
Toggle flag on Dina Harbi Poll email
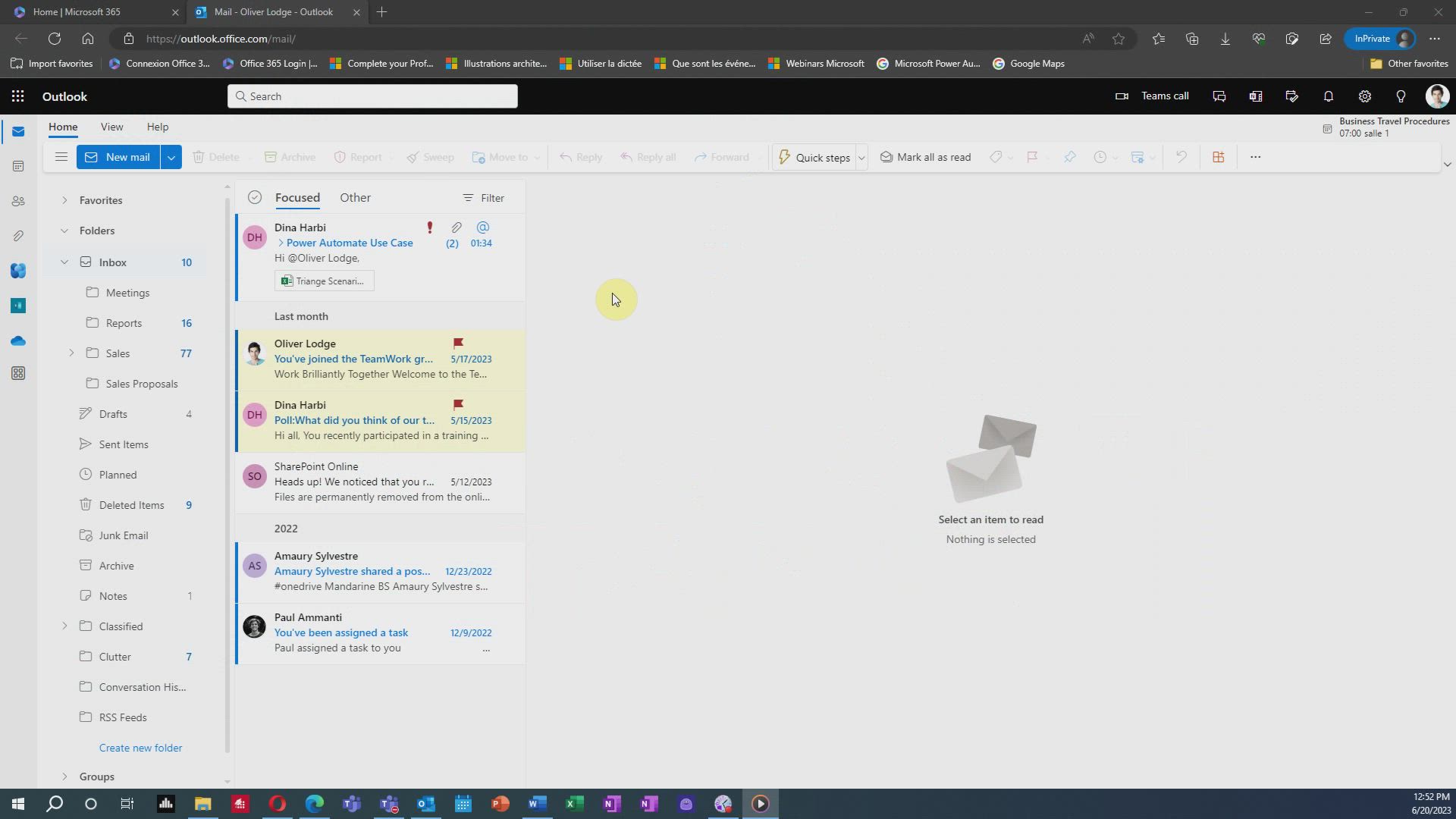pyautogui.click(x=458, y=405)
